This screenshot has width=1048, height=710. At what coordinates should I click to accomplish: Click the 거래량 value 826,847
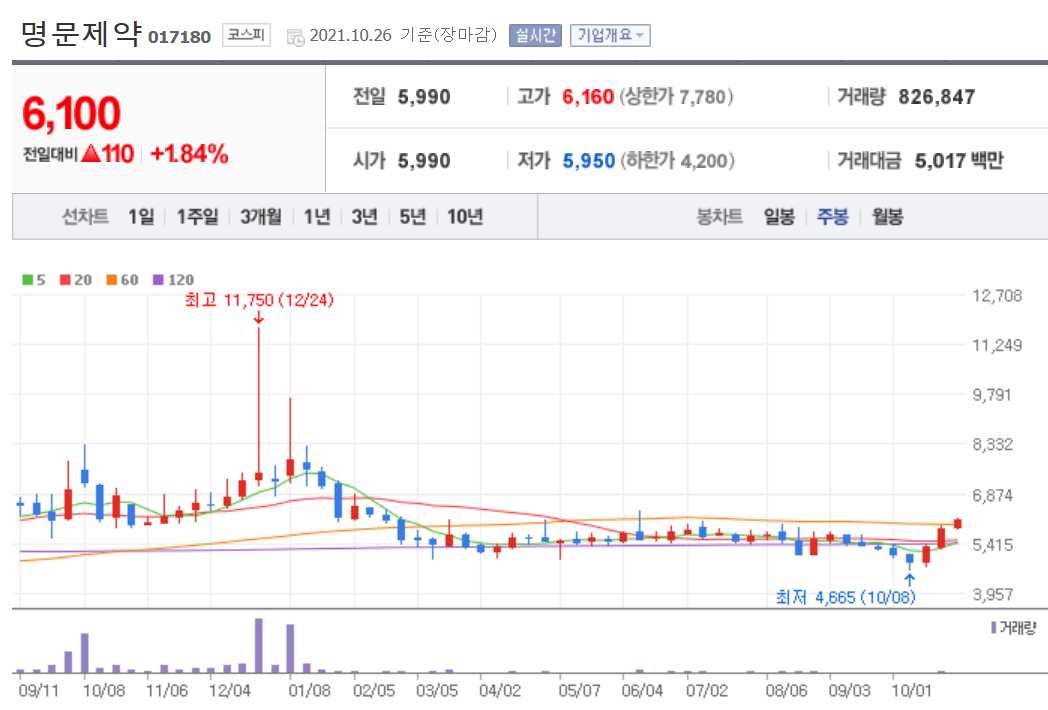(x=936, y=97)
